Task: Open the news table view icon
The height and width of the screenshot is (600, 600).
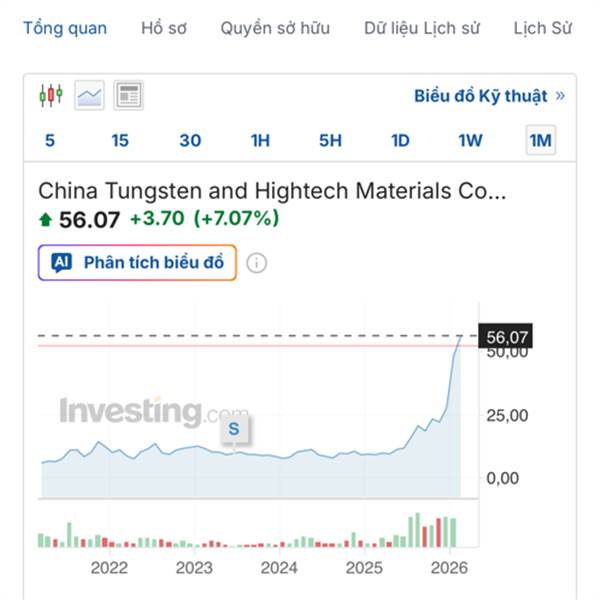Action: click(x=128, y=96)
